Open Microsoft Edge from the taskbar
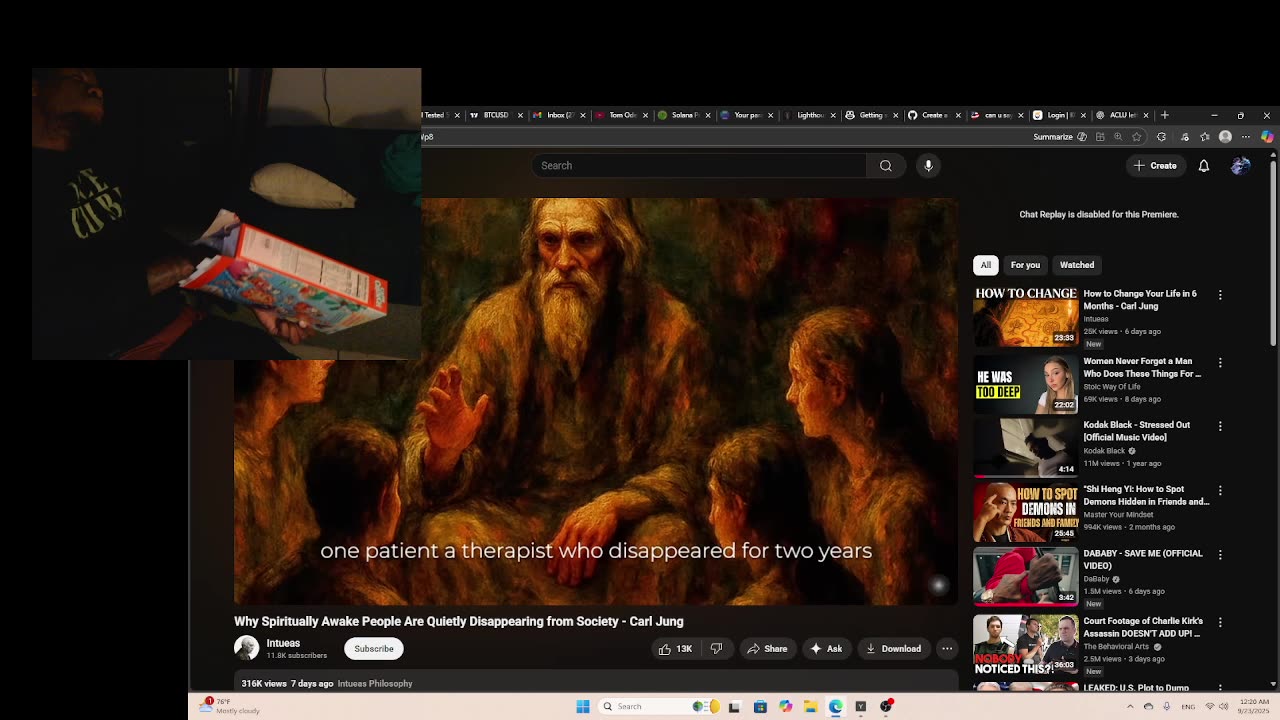Viewport: 1280px width, 720px height. (x=836, y=707)
